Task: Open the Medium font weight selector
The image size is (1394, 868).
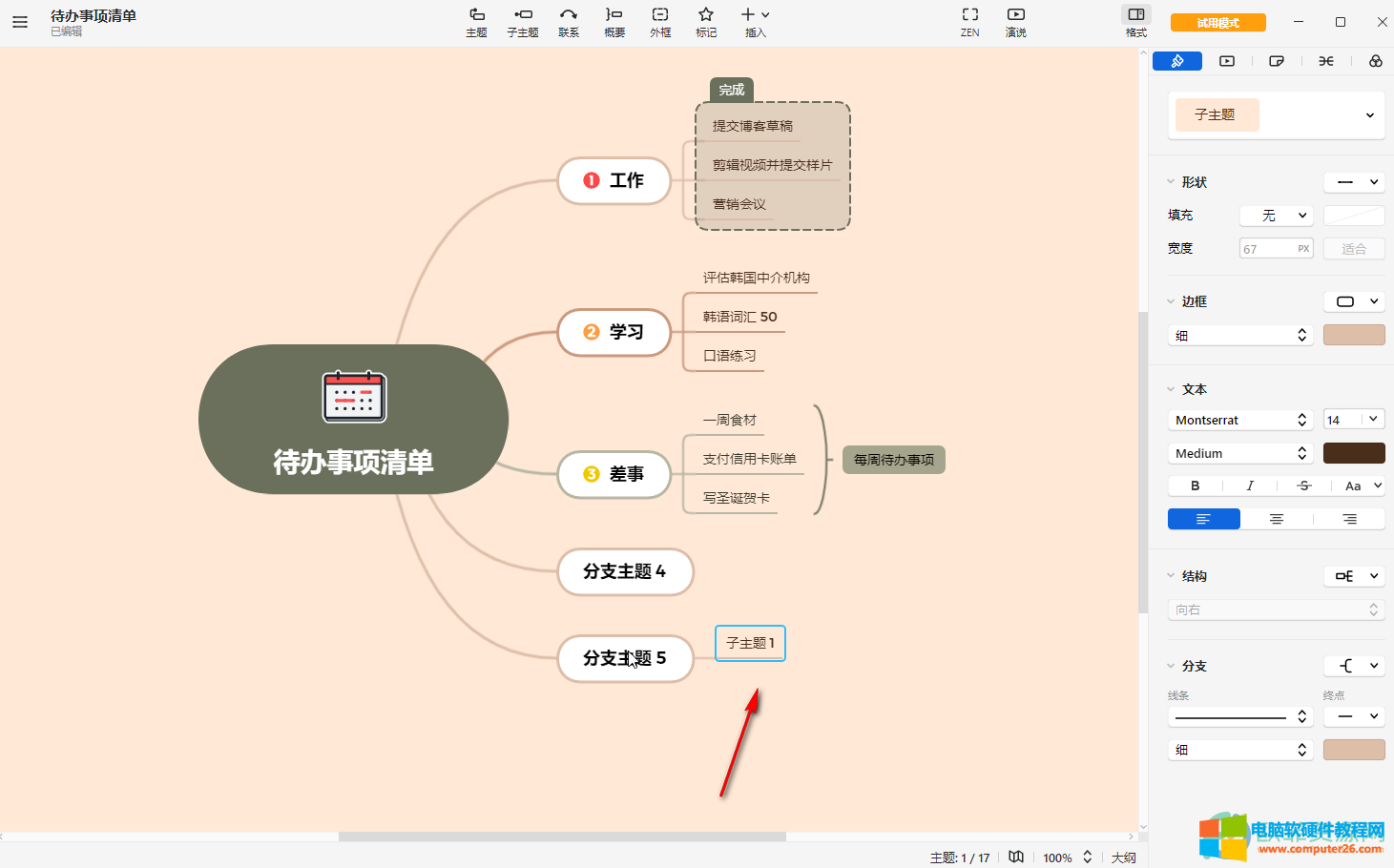Action: (1240, 453)
